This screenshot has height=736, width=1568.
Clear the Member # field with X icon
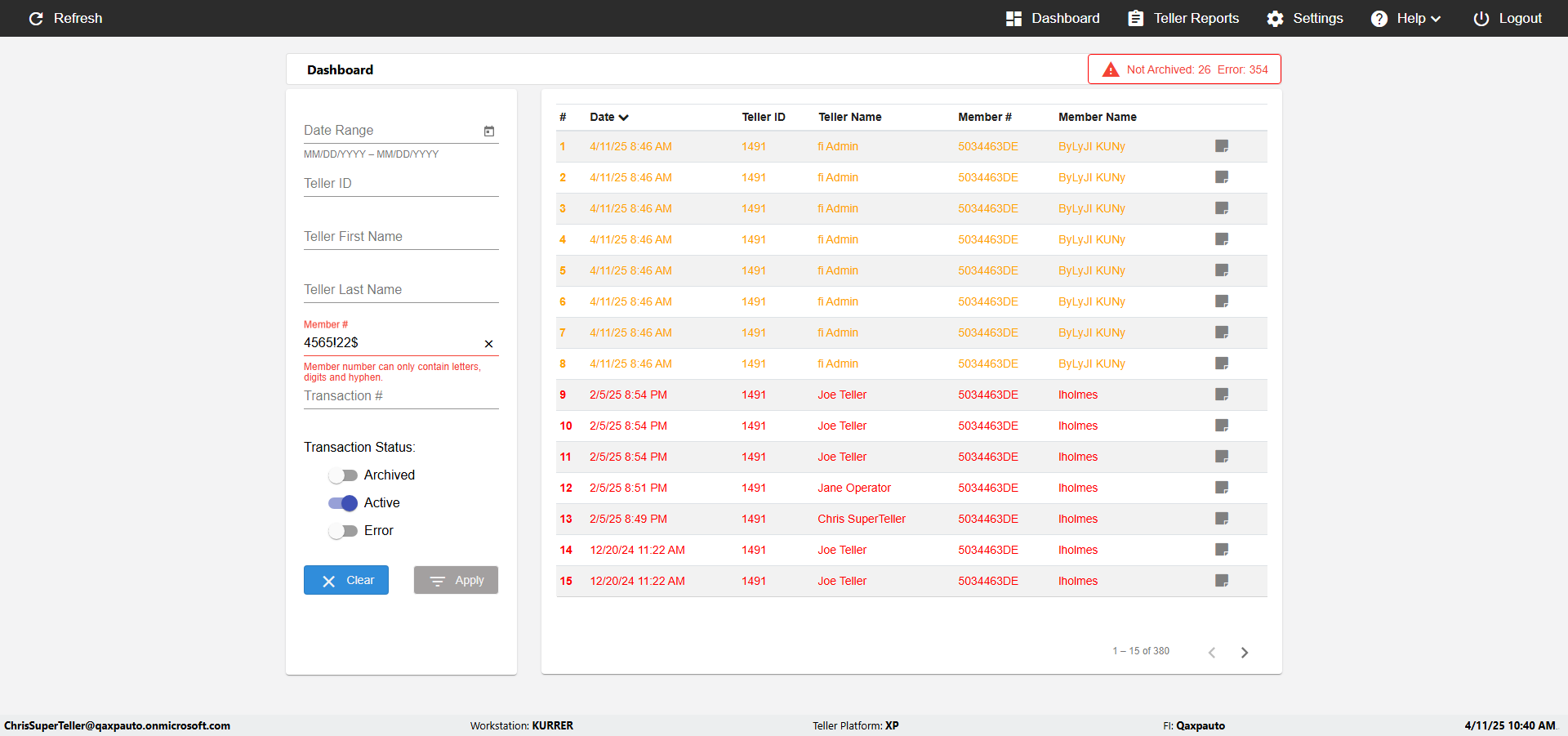(489, 344)
